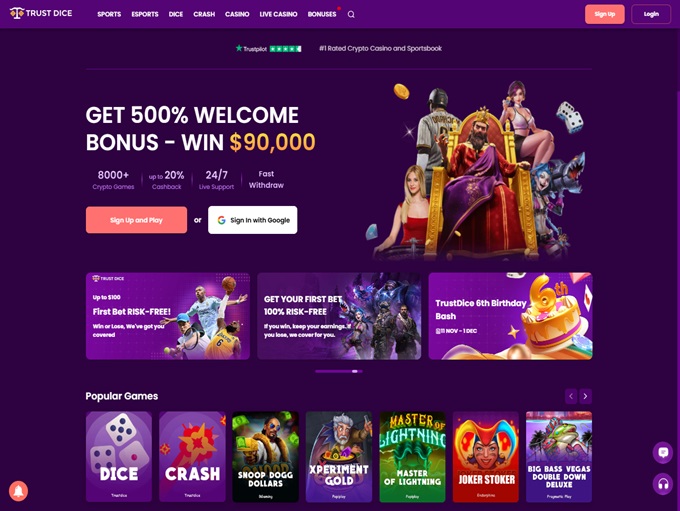
Task: Click the Sign Up button in header
Action: pos(605,14)
